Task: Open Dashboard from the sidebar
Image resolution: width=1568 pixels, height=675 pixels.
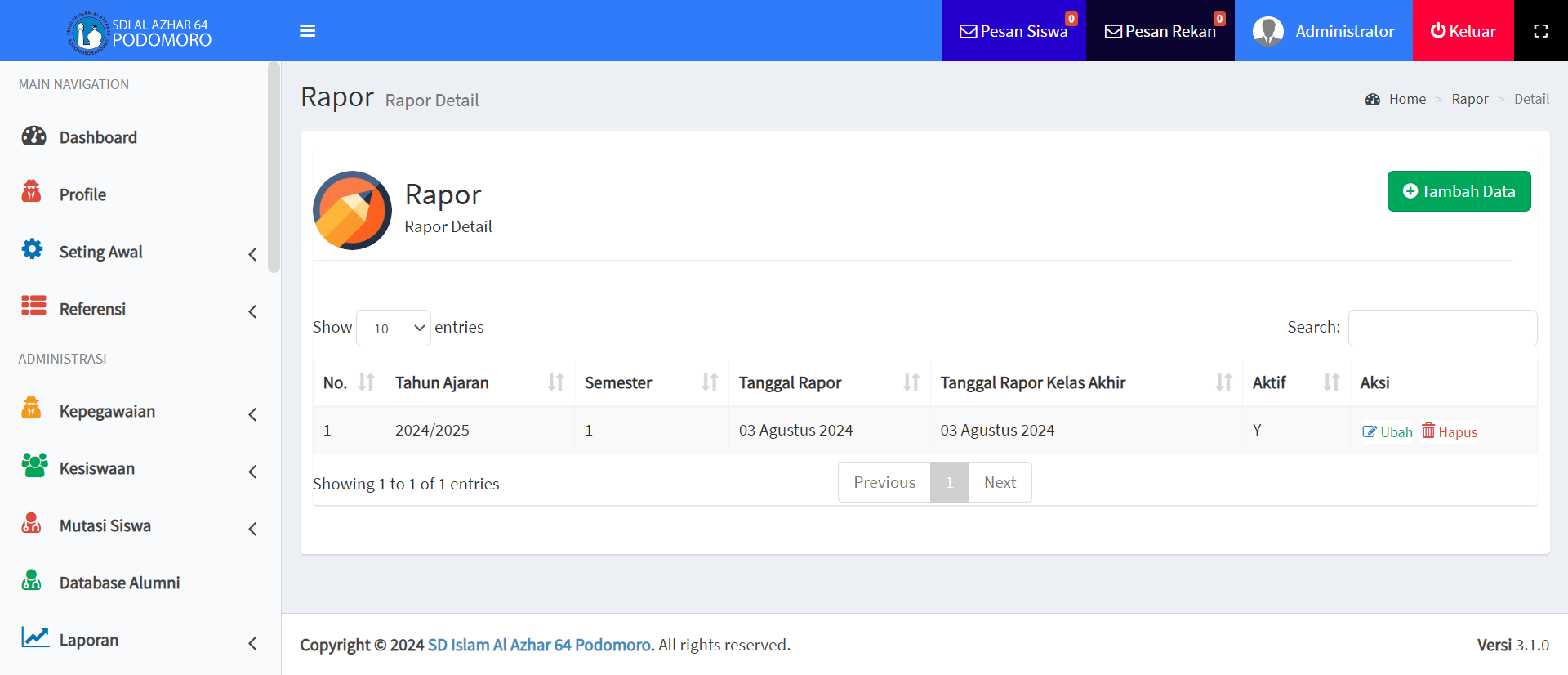Action: 98,137
